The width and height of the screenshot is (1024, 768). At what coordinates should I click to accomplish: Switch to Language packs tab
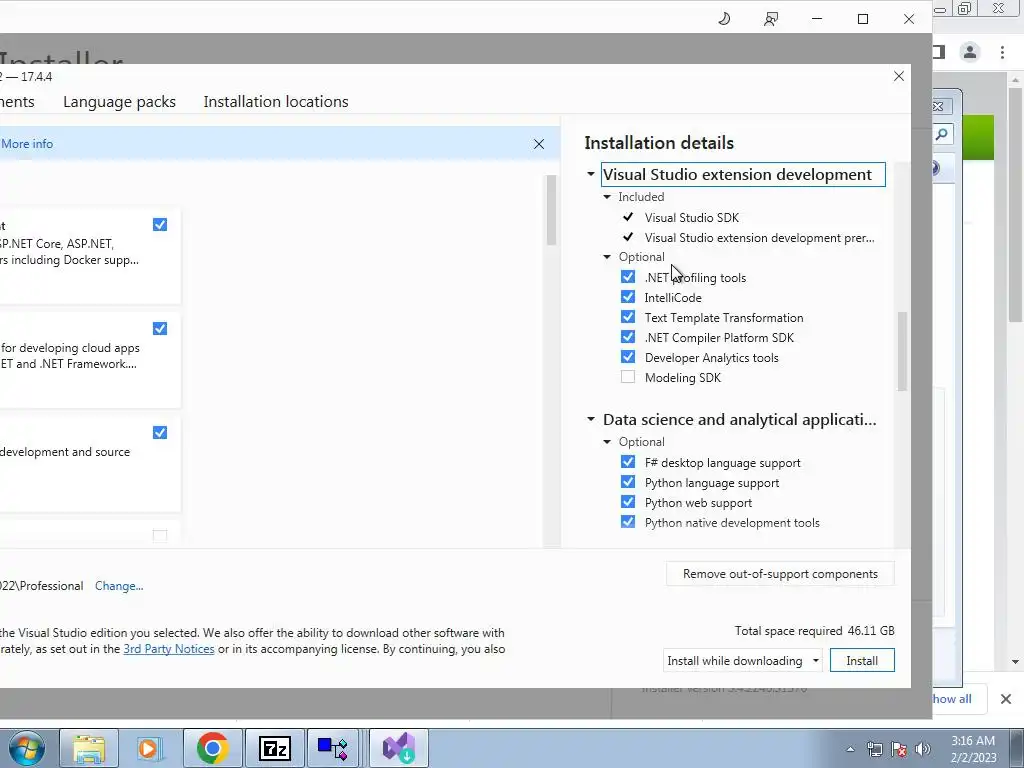click(x=120, y=102)
